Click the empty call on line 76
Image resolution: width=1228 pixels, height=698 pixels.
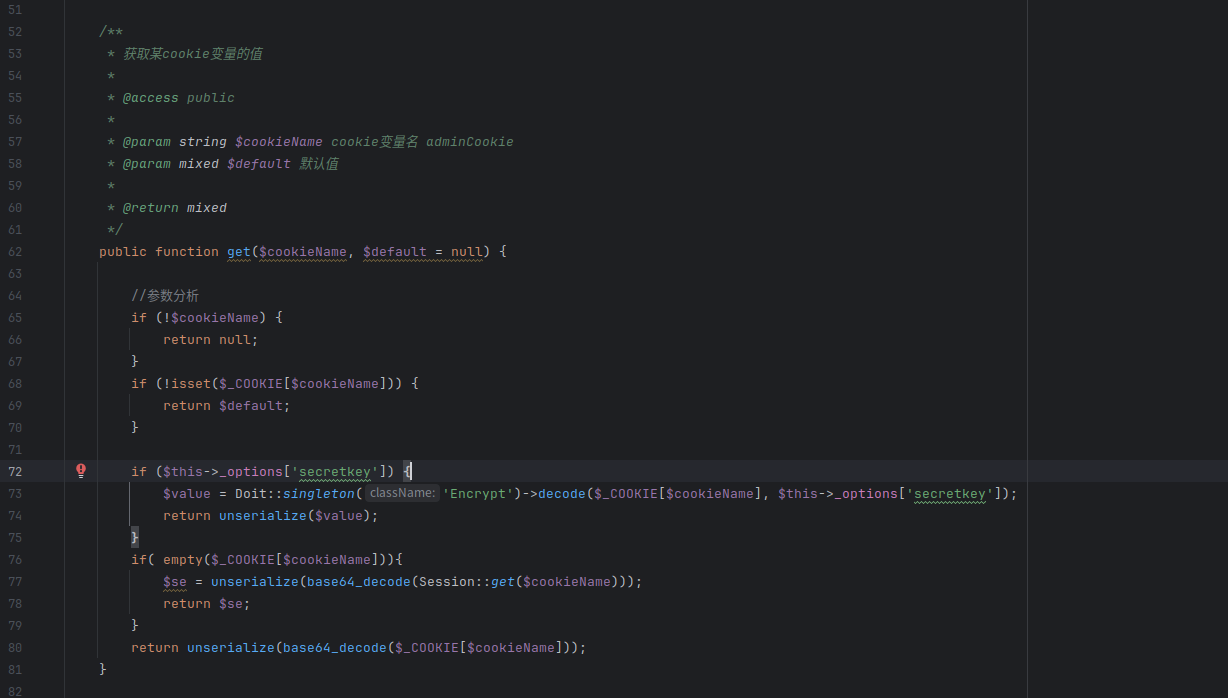point(183,559)
